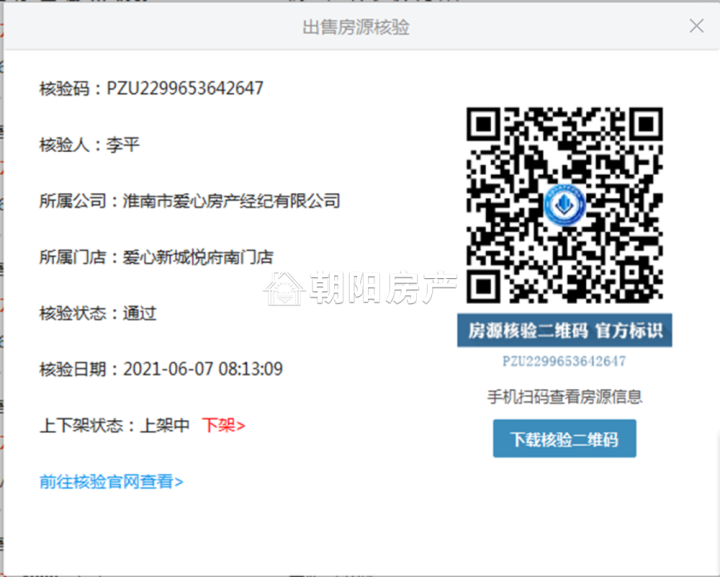Click the 爱心新城悦府南门店 store name
This screenshot has width=720, height=577.
[198, 257]
